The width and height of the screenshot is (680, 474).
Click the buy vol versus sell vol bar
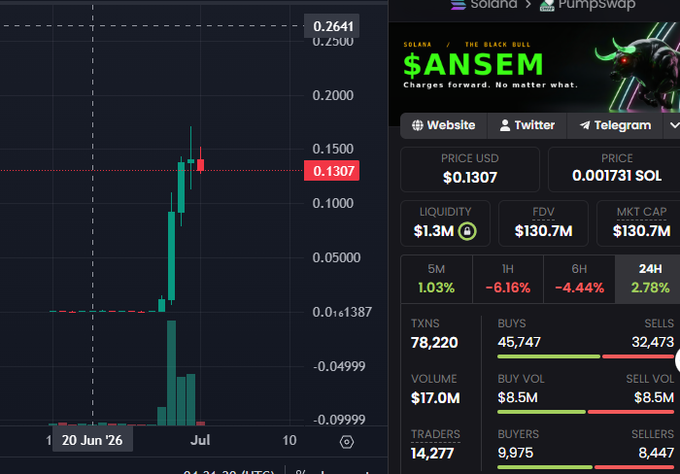click(585, 412)
